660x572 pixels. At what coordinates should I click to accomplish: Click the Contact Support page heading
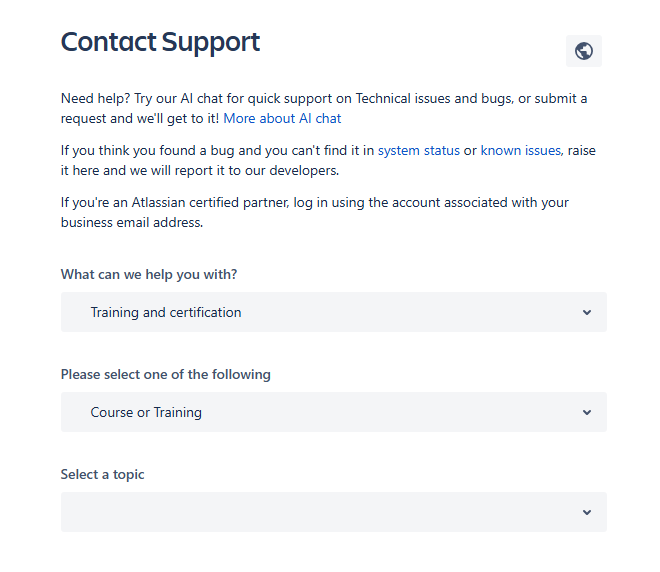click(160, 42)
